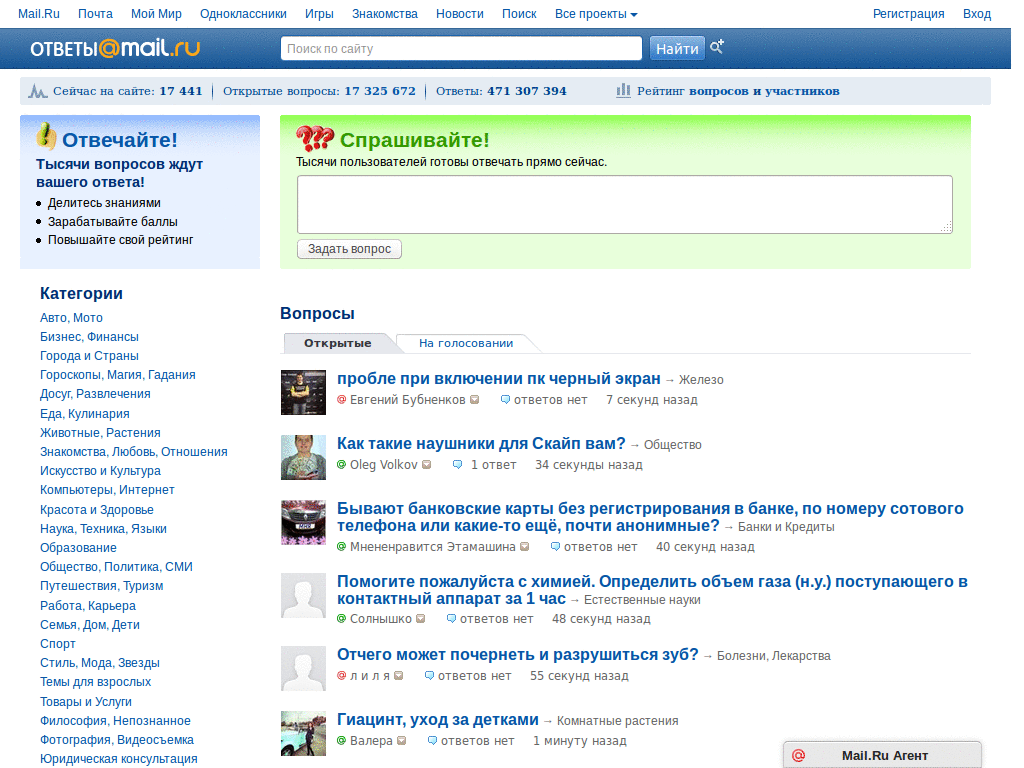Open the Железо subcategory link
This screenshot has width=1024, height=768.
coord(701,379)
